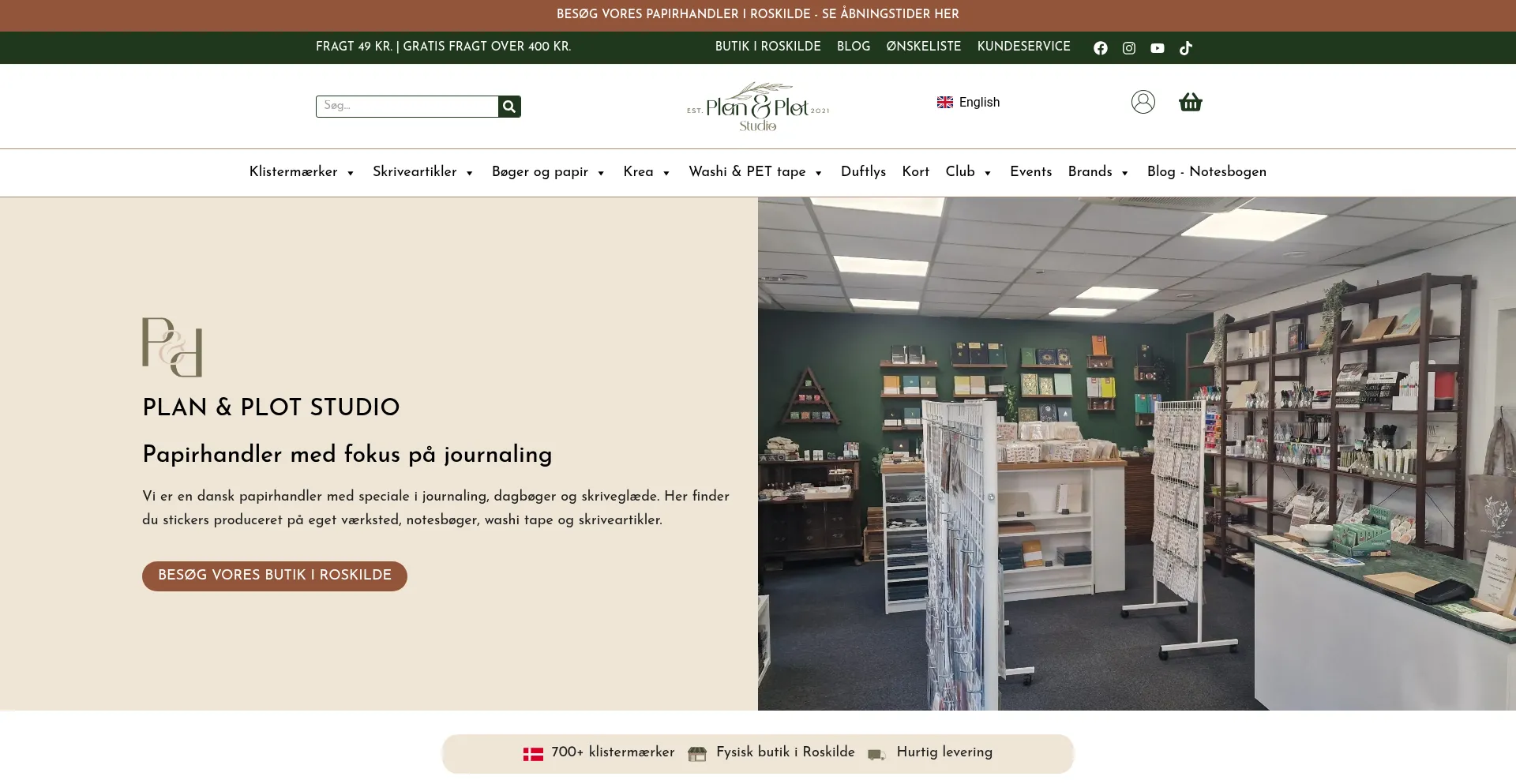Expand the Skriveartikler menu arrow
Viewport: 1516px width, 784px height.
click(470, 174)
